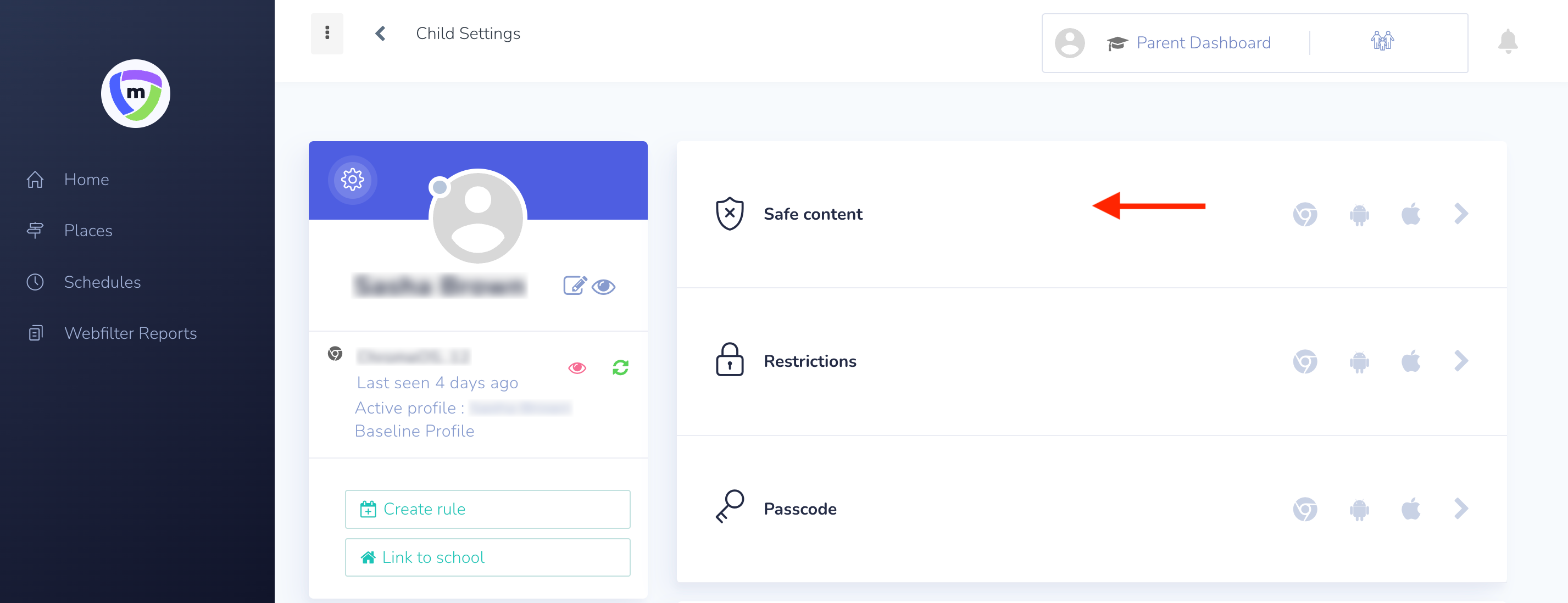The width and height of the screenshot is (1568, 603).
Task: Open Schedules in the sidebar
Action: coord(102,282)
